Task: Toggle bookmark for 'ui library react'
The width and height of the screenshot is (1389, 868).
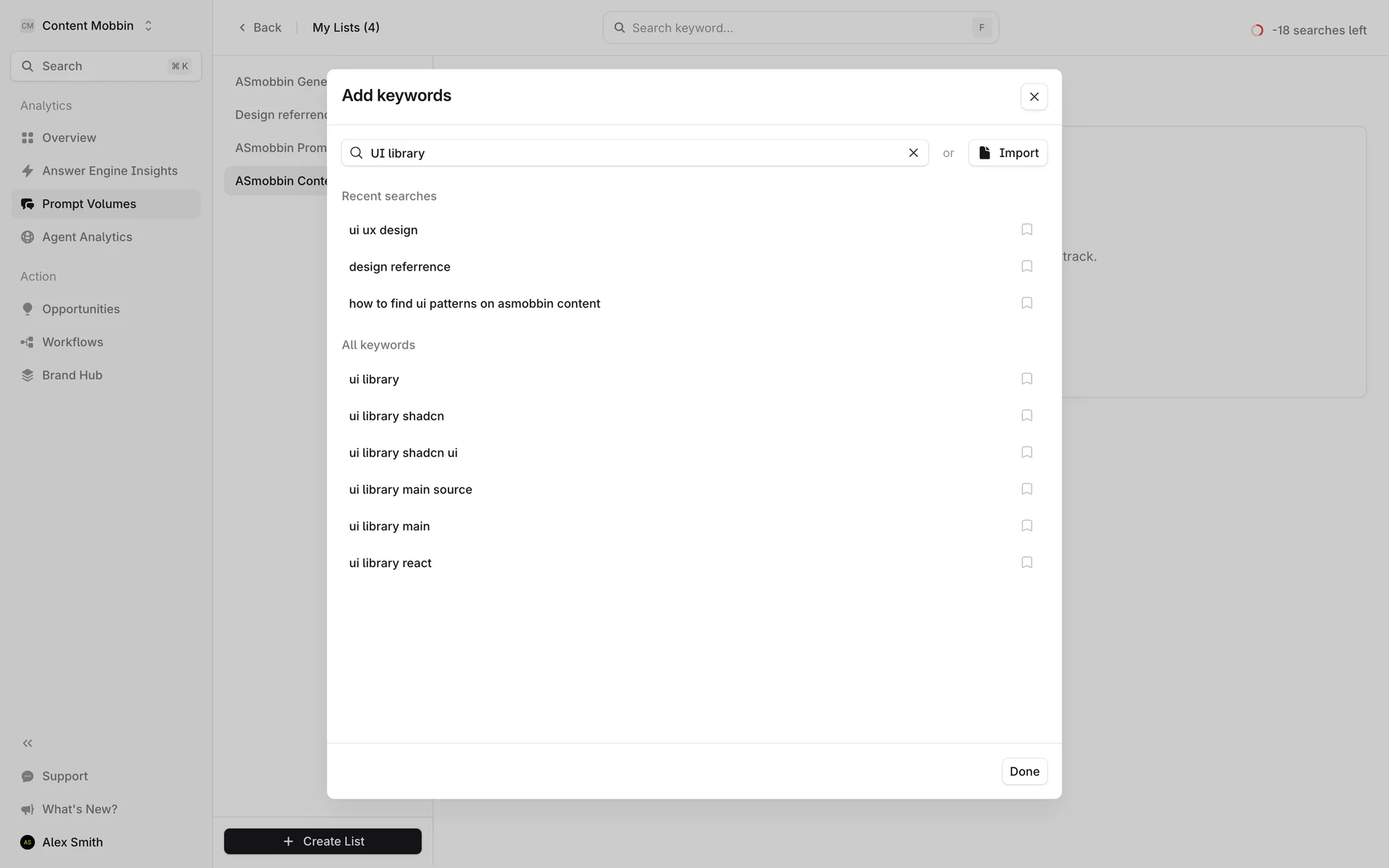Action: tap(1026, 562)
